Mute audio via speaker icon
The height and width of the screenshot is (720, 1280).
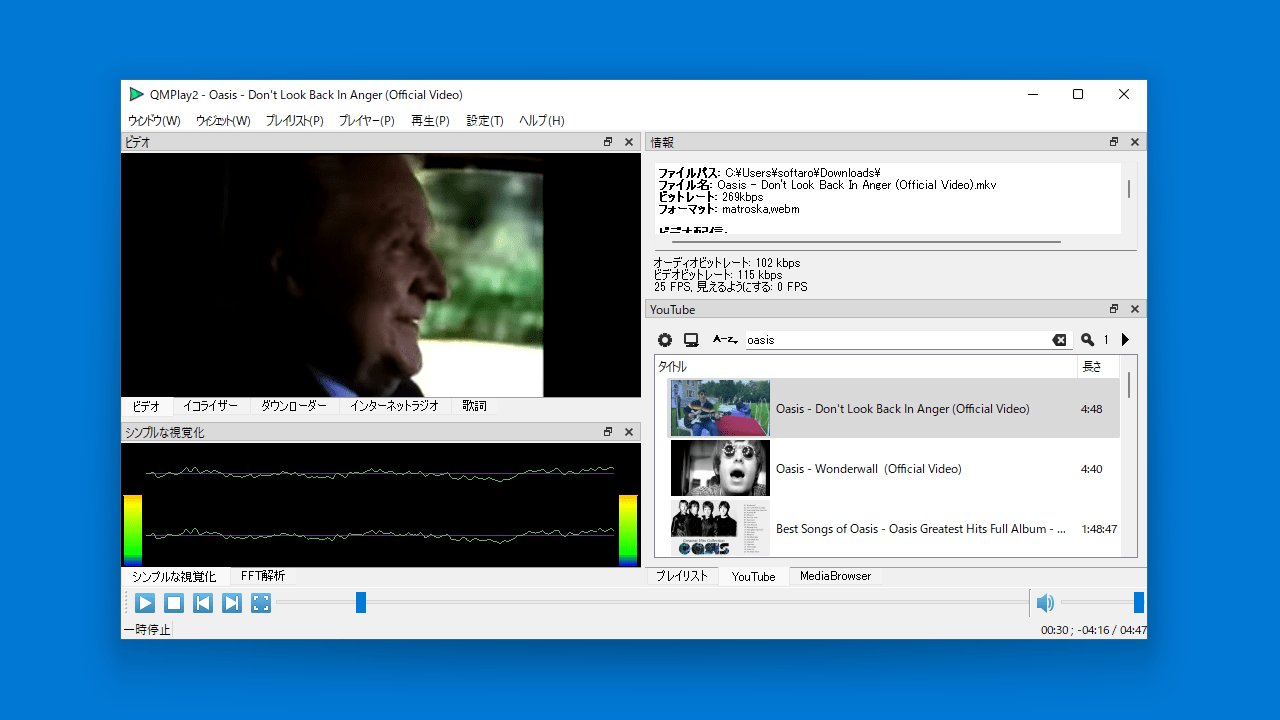(1045, 603)
